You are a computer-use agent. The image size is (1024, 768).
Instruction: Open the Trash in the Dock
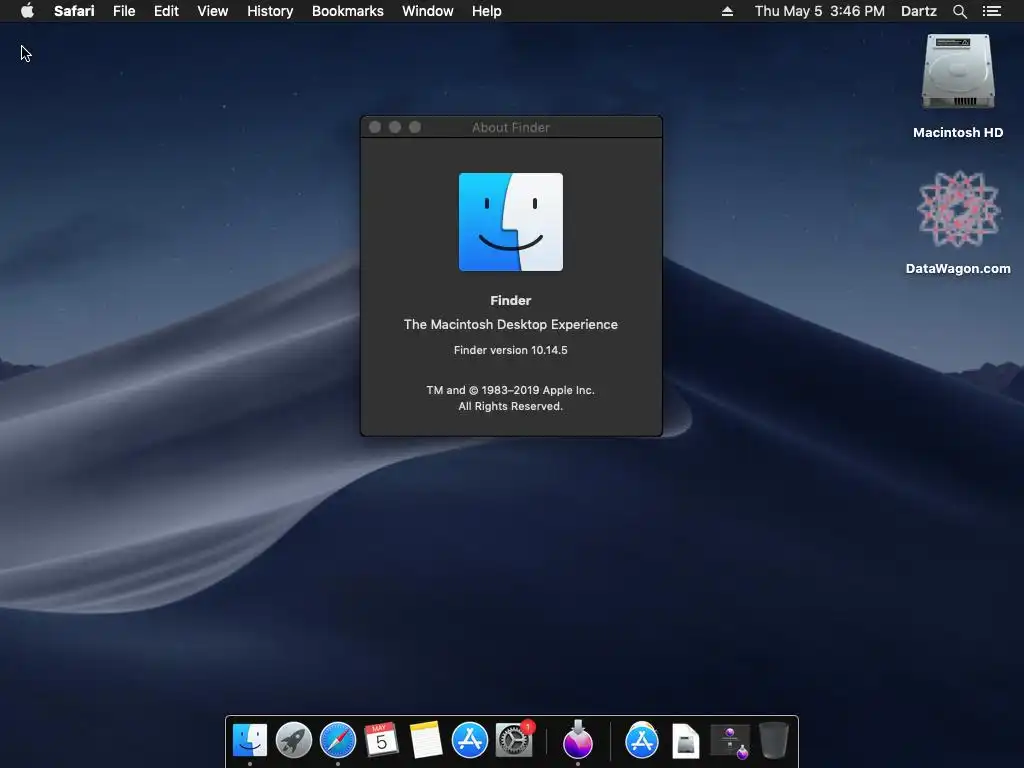(774, 740)
